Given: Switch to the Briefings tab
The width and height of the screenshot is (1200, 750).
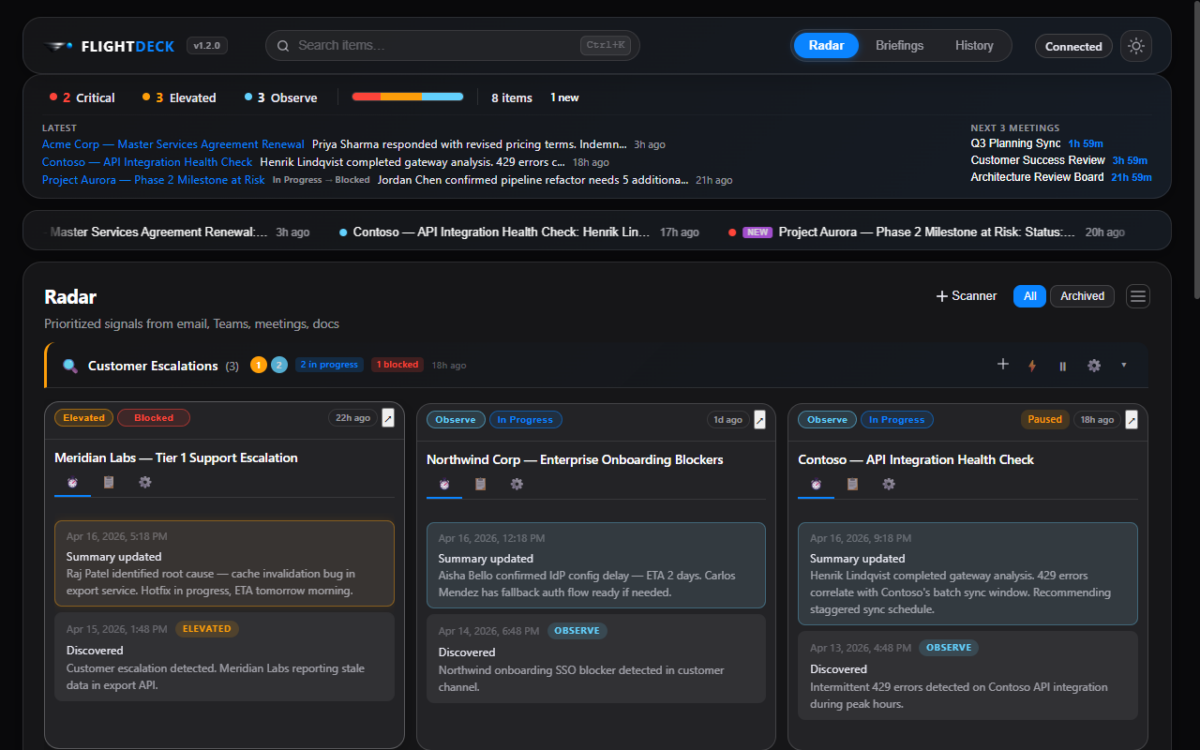Looking at the screenshot, I should [x=899, y=46].
